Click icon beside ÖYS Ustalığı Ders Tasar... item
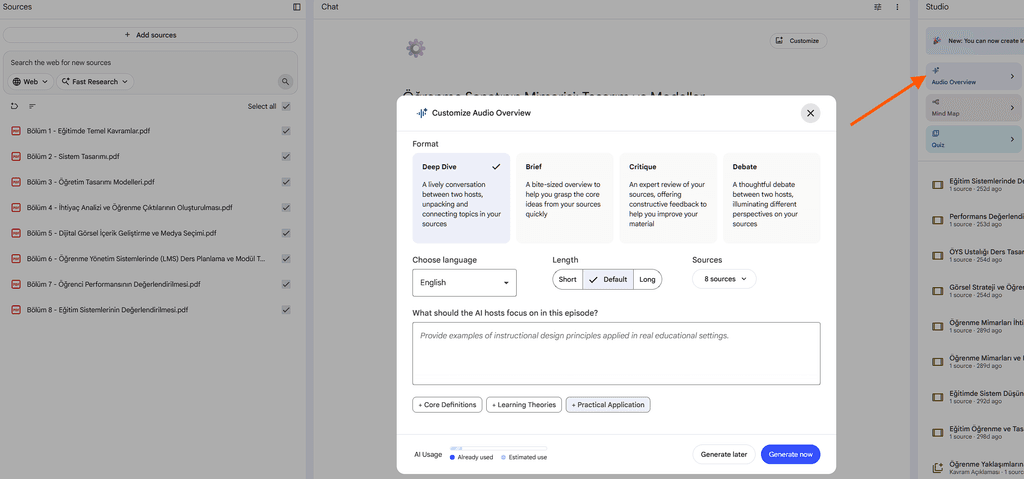 [x=937, y=256]
